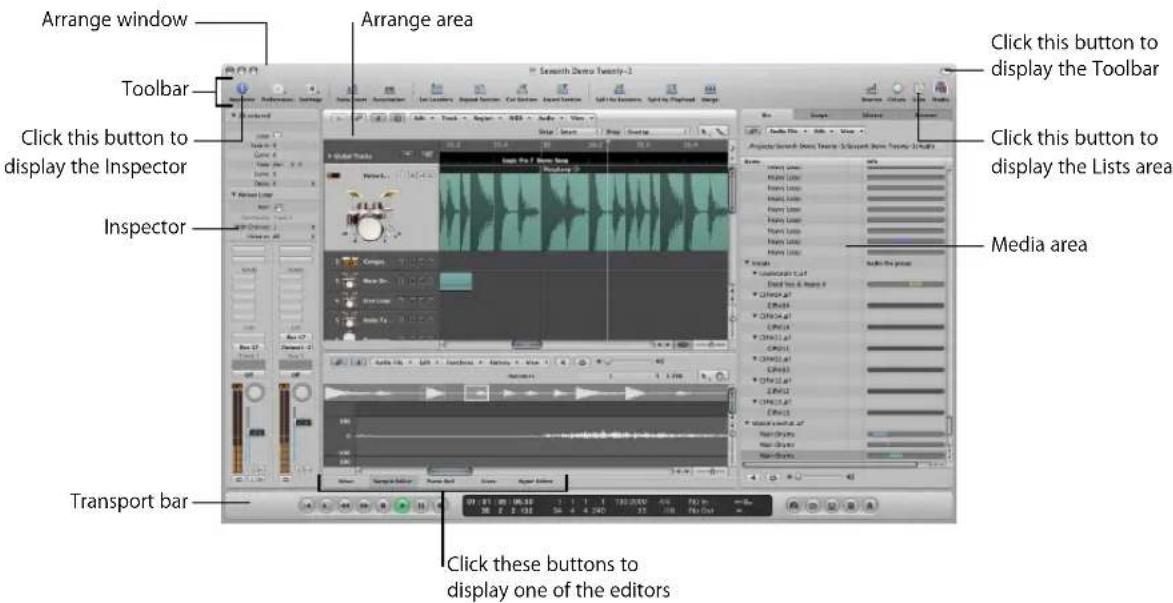The width and height of the screenshot is (1173, 603).
Task: Toggle the Icon checkbox in the track parameters
Action: [x=279, y=206]
